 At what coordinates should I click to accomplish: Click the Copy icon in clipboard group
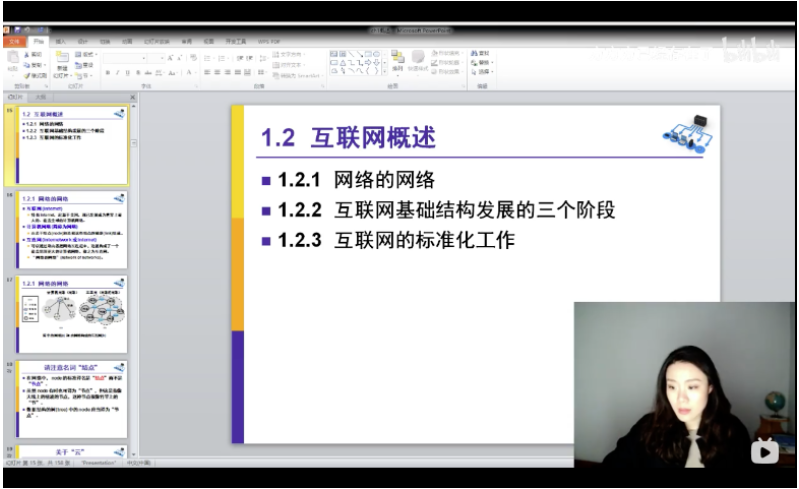point(27,65)
